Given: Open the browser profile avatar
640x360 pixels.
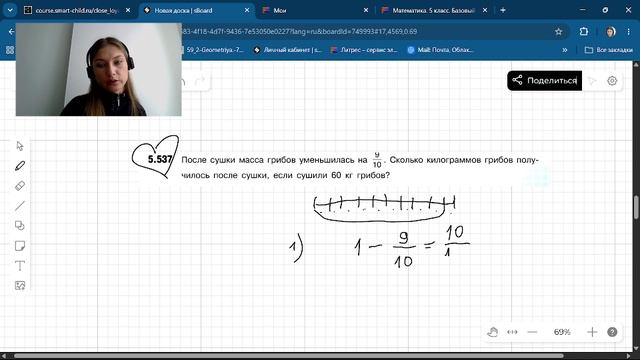Looking at the screenshot, I should pos(611,31).
